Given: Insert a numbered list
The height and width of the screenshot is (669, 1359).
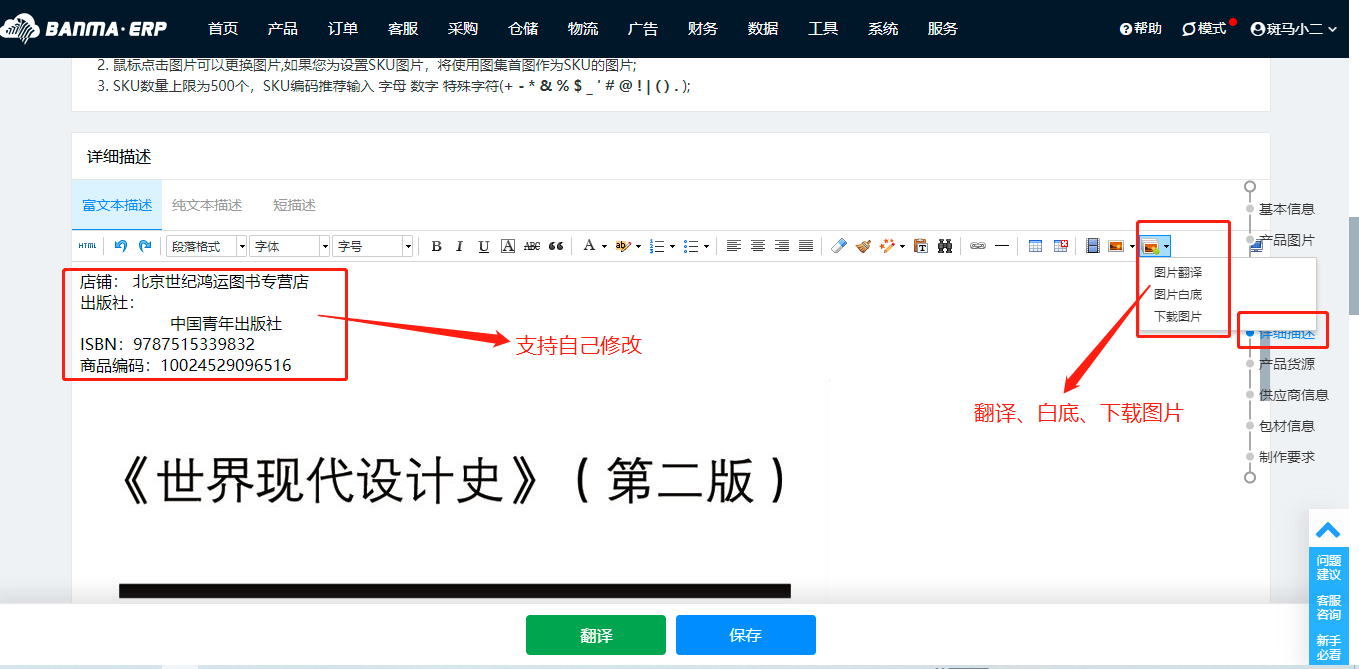Looking at the screenshot, I should (656, 246).
